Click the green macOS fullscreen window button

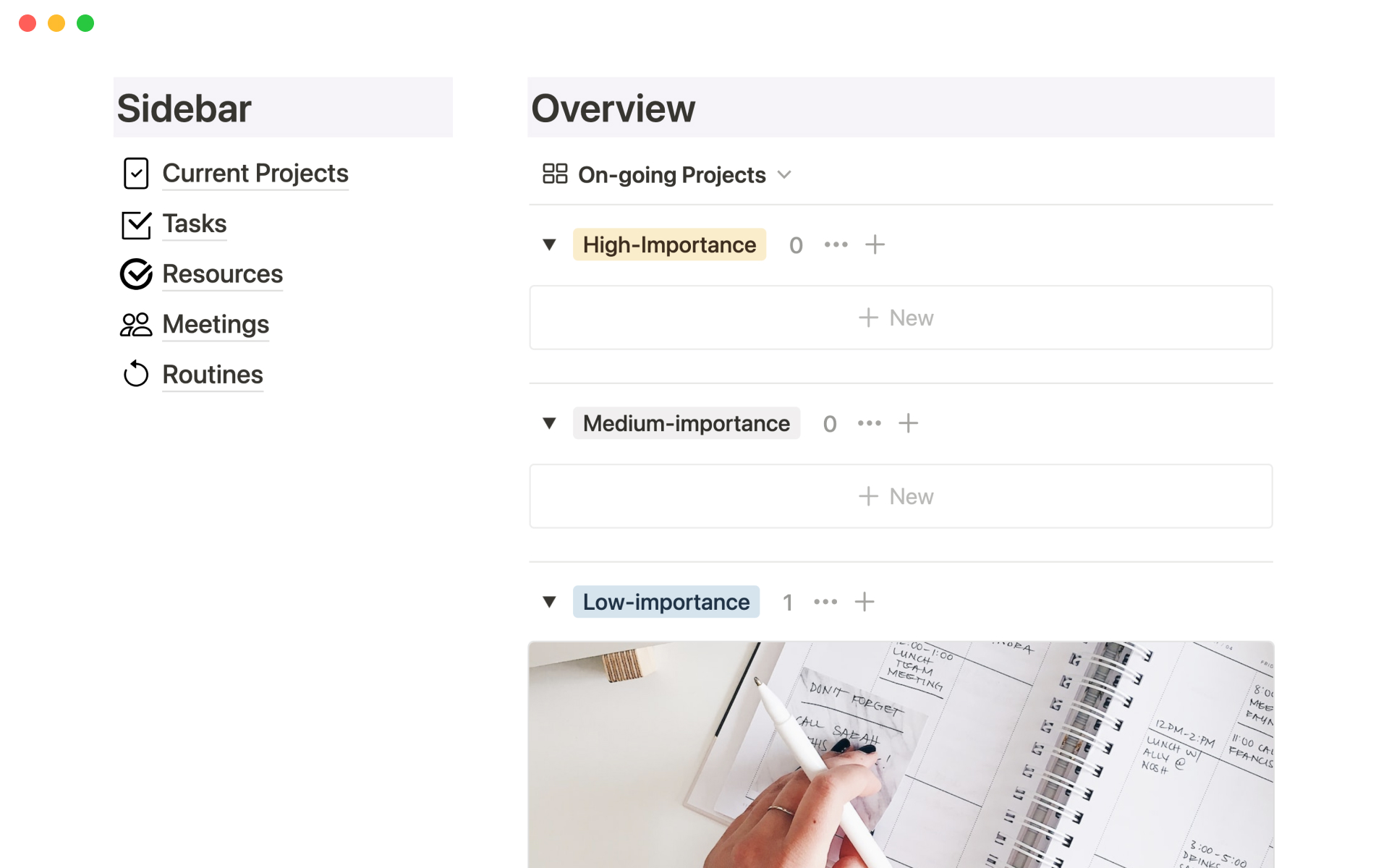[x=85, y=23]
